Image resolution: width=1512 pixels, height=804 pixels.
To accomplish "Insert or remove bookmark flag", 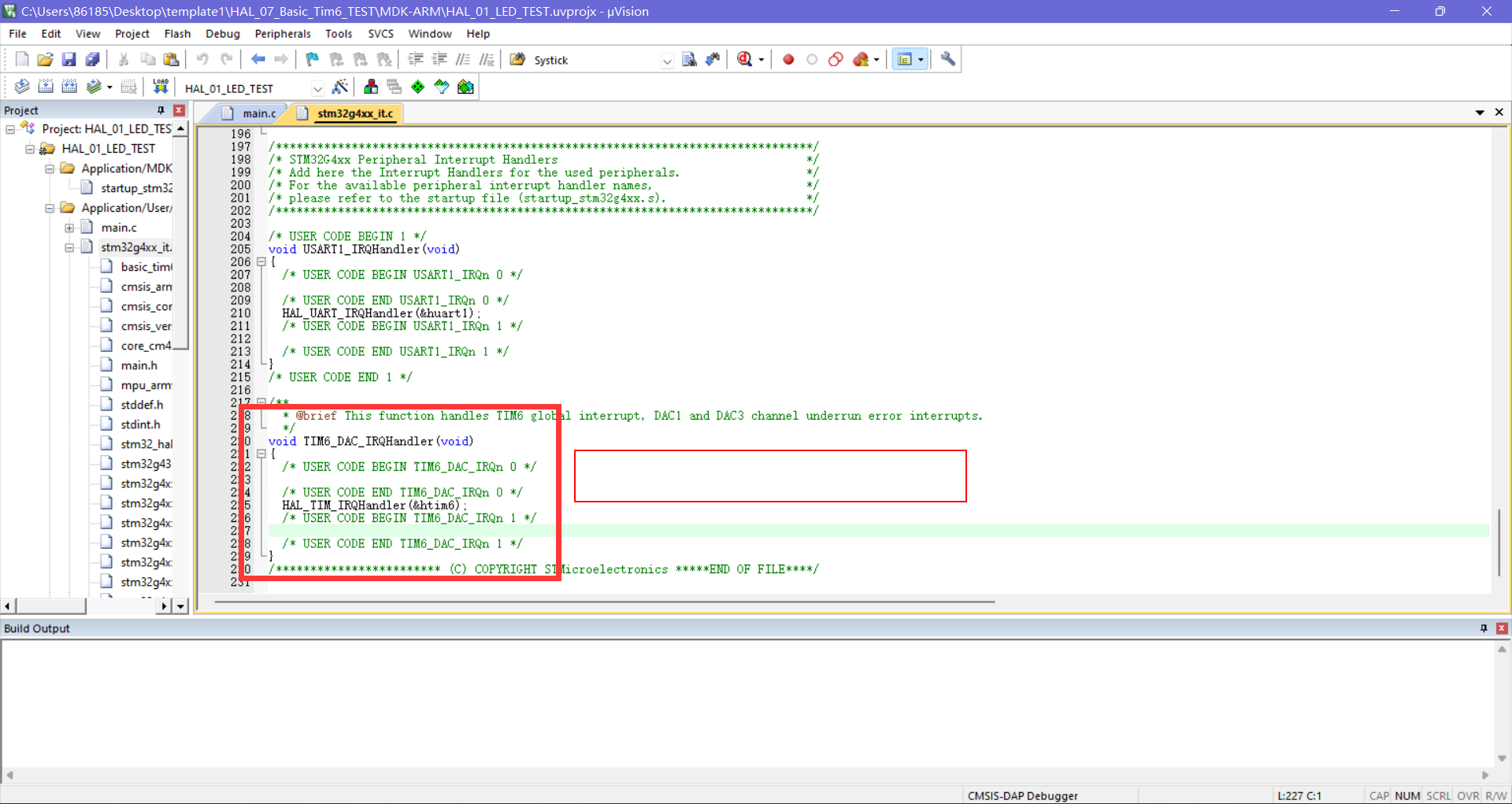I will coord(313,60).
